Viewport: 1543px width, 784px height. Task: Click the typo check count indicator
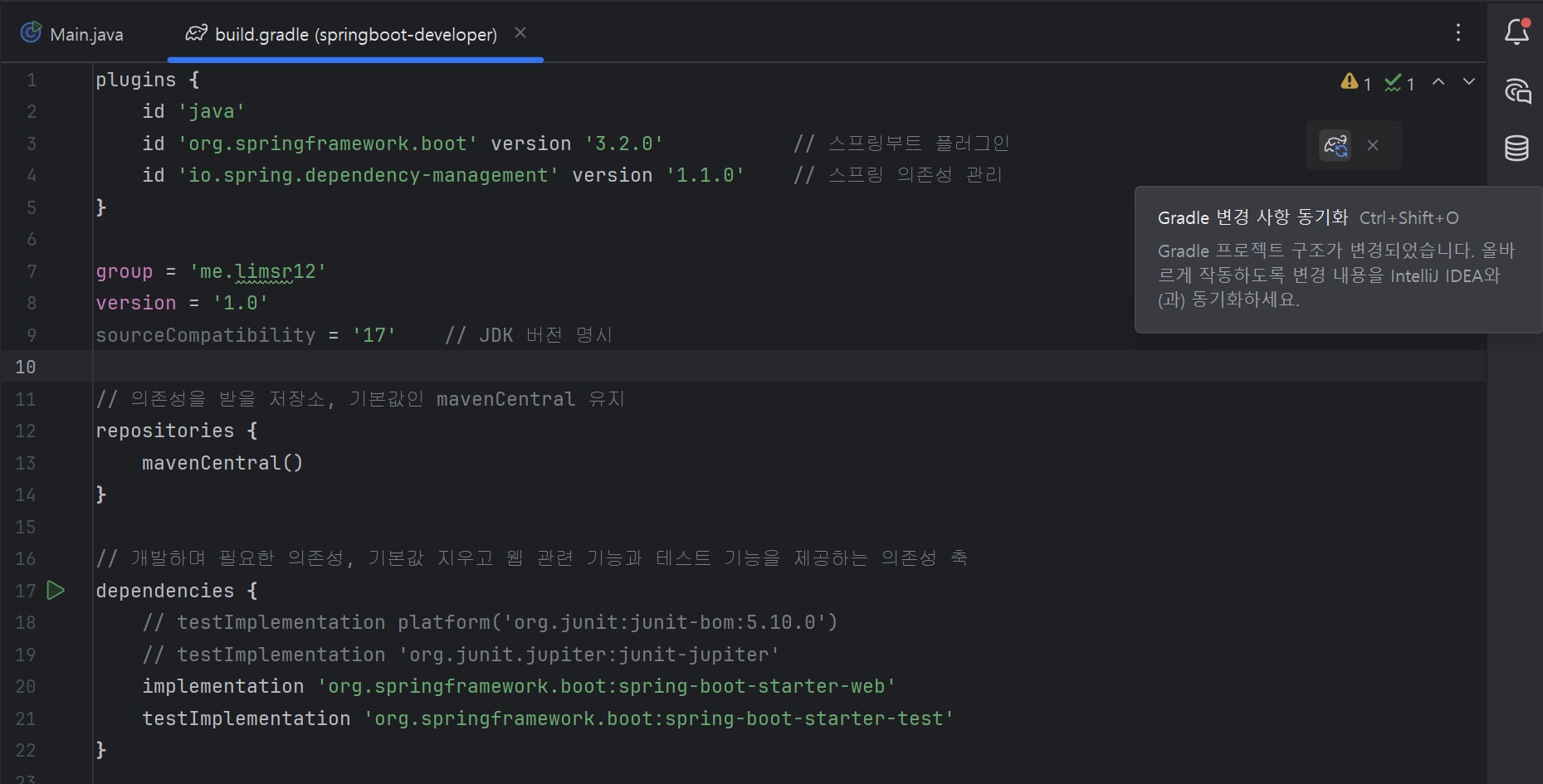tap(1399, 82)
